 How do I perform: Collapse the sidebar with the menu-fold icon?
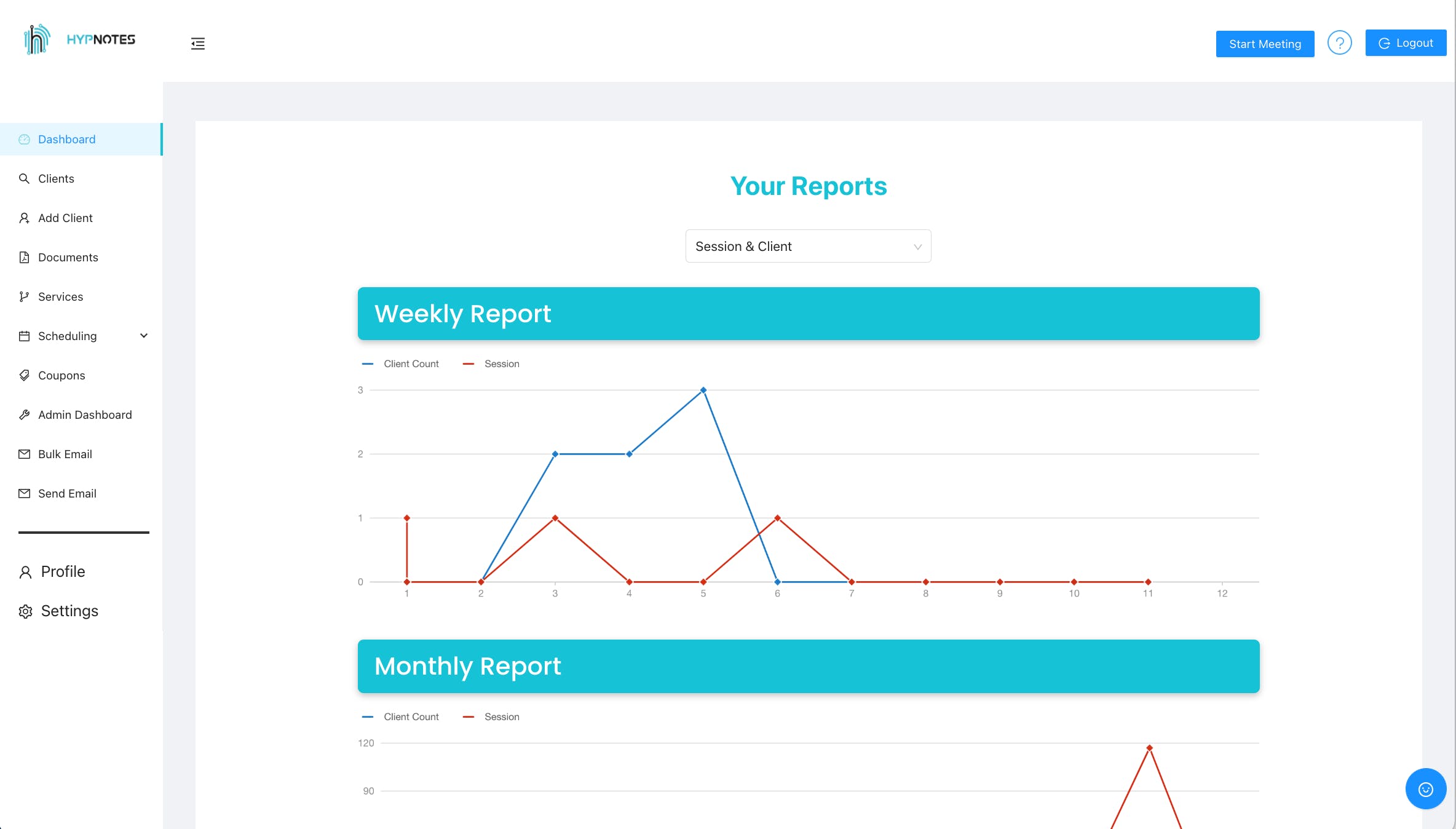[x=197, y=44]
